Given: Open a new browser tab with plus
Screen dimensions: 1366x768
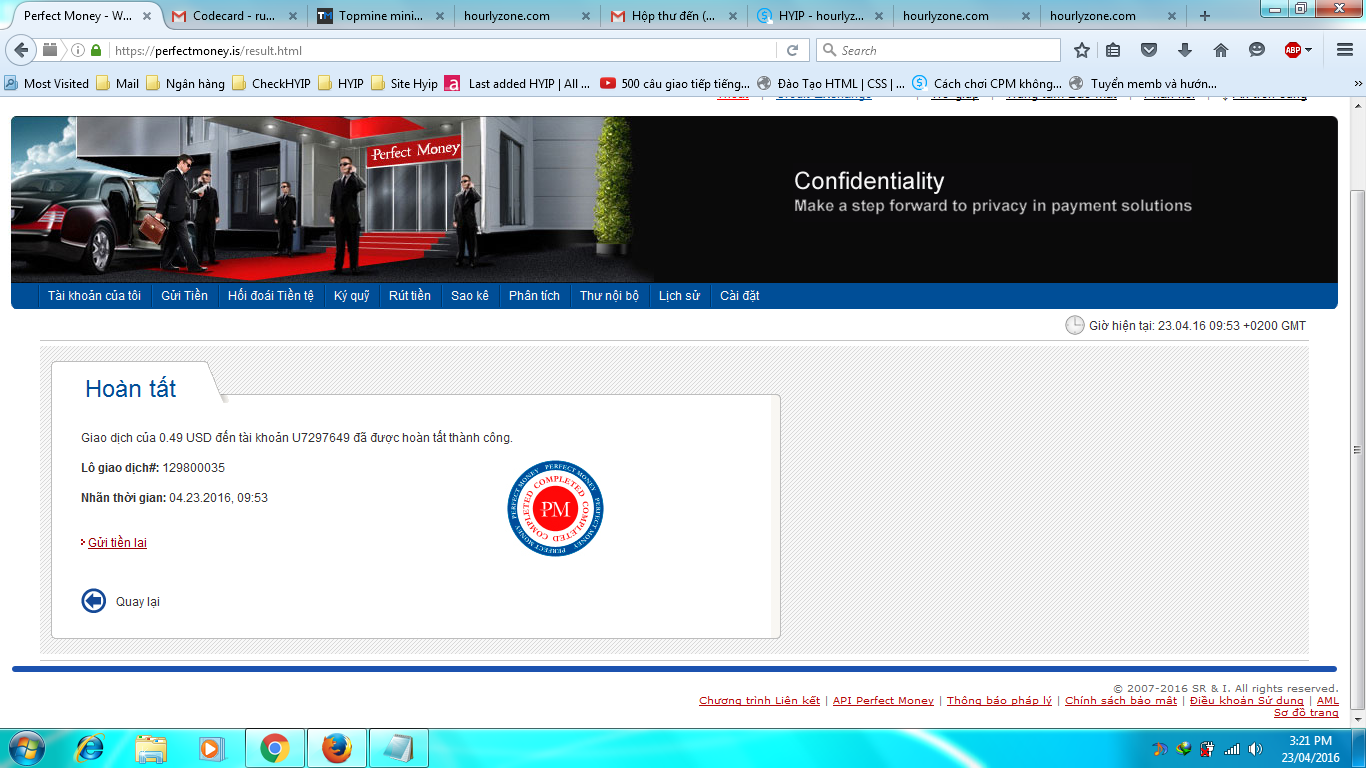Looking at the screenshot, I should [1204, 16].
